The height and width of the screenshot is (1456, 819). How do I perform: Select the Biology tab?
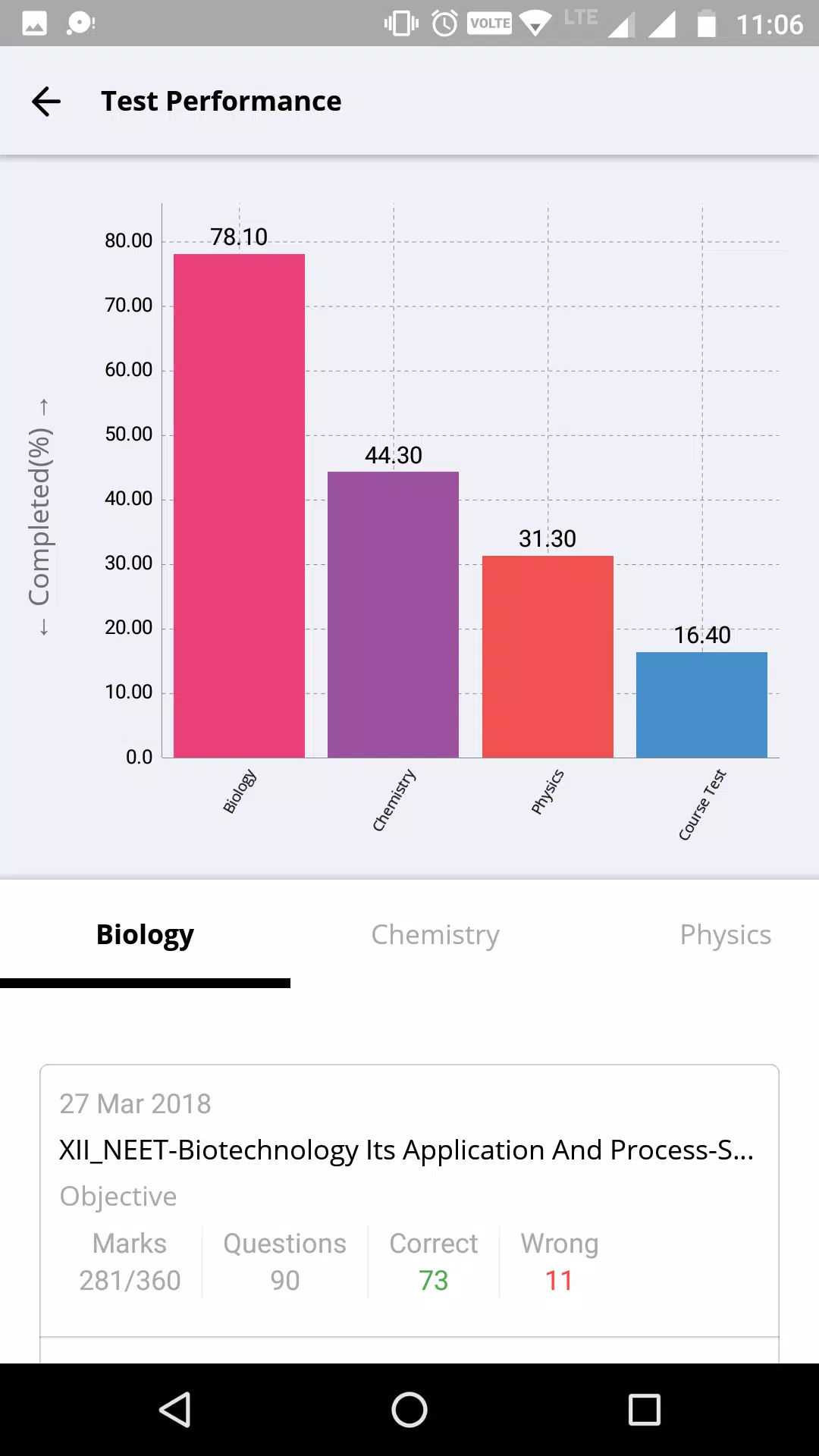[145, 935]
